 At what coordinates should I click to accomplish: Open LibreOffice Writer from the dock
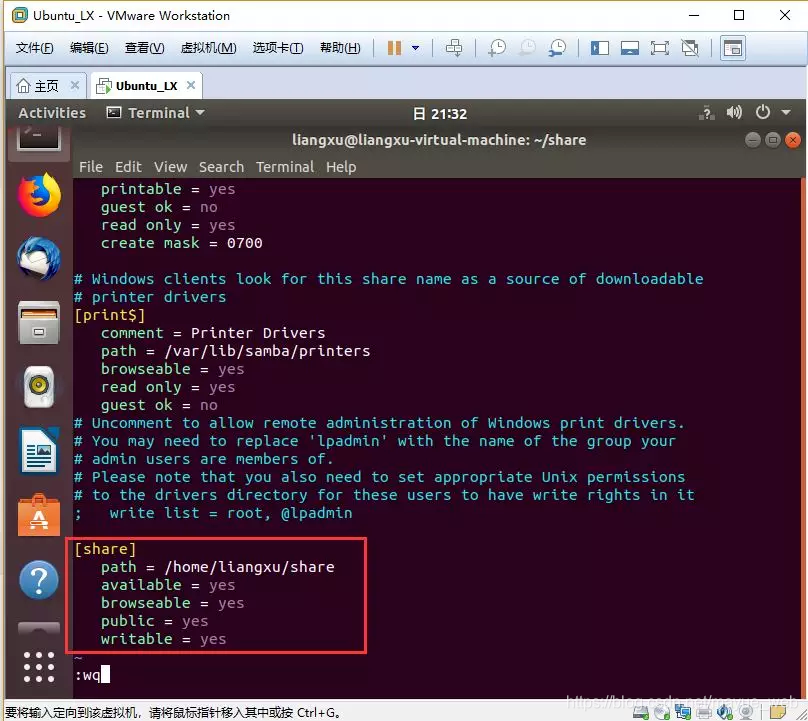(39, 451)
